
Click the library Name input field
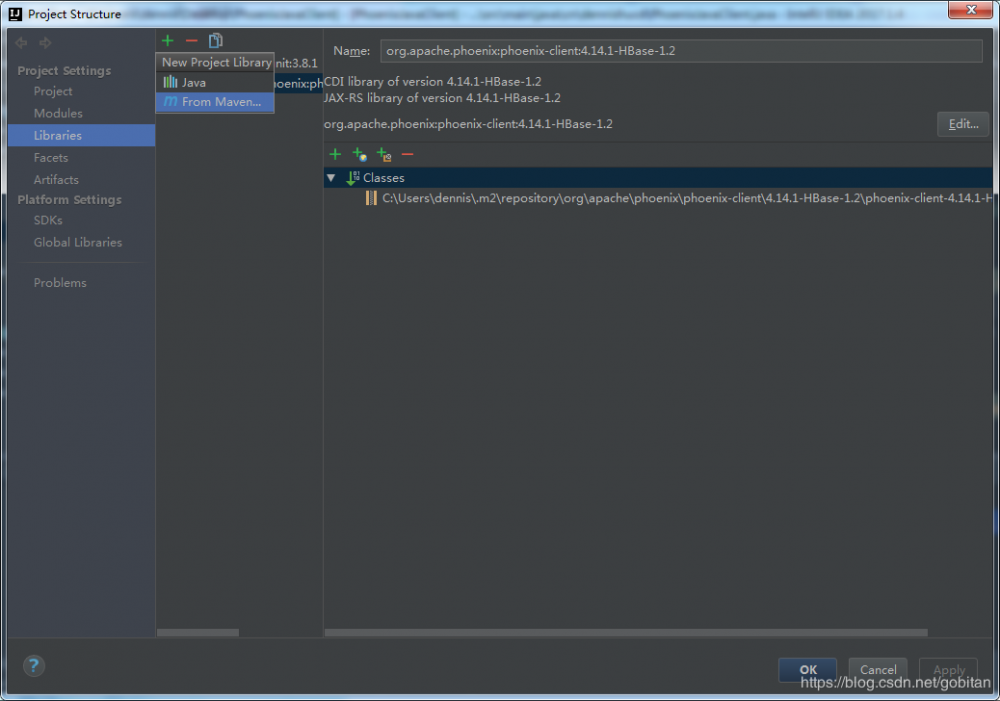[x=681, y=51]
